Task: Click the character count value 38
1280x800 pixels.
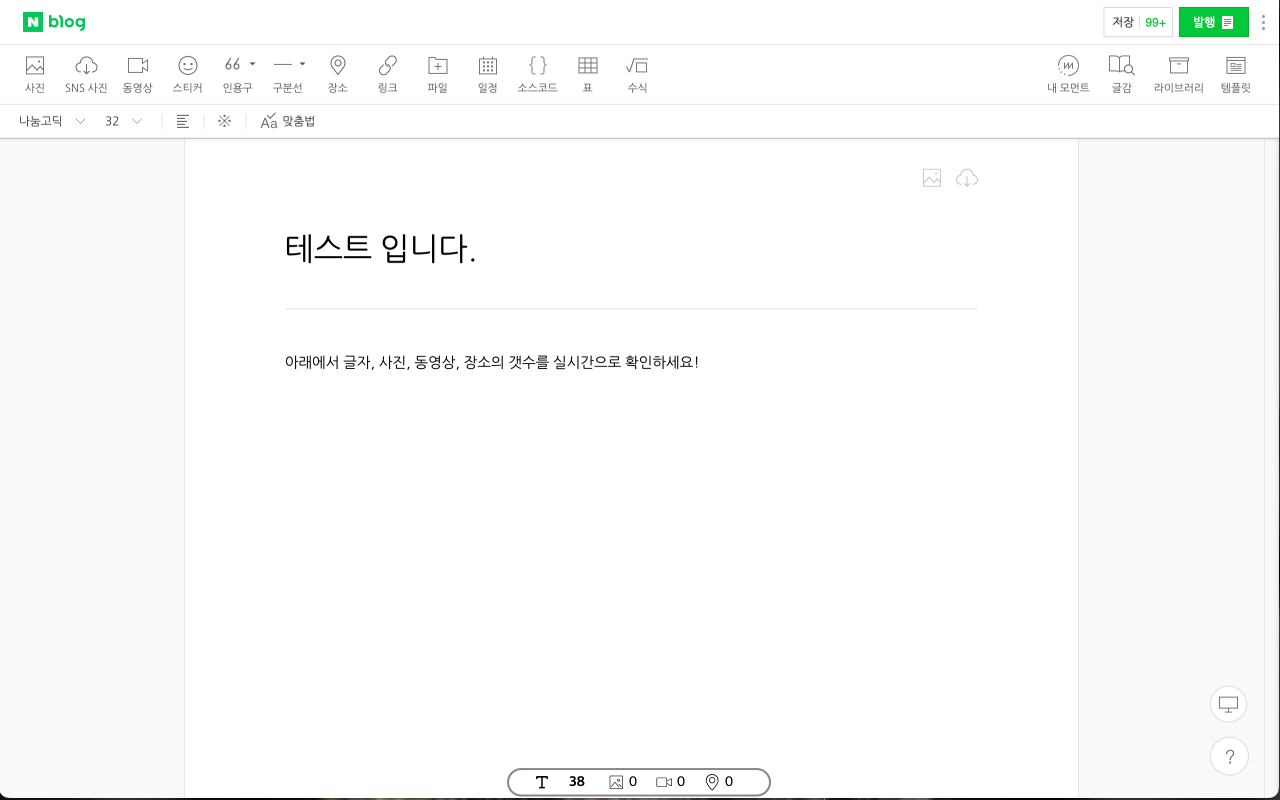Action: pyautogui.click(x=577, y=782)
